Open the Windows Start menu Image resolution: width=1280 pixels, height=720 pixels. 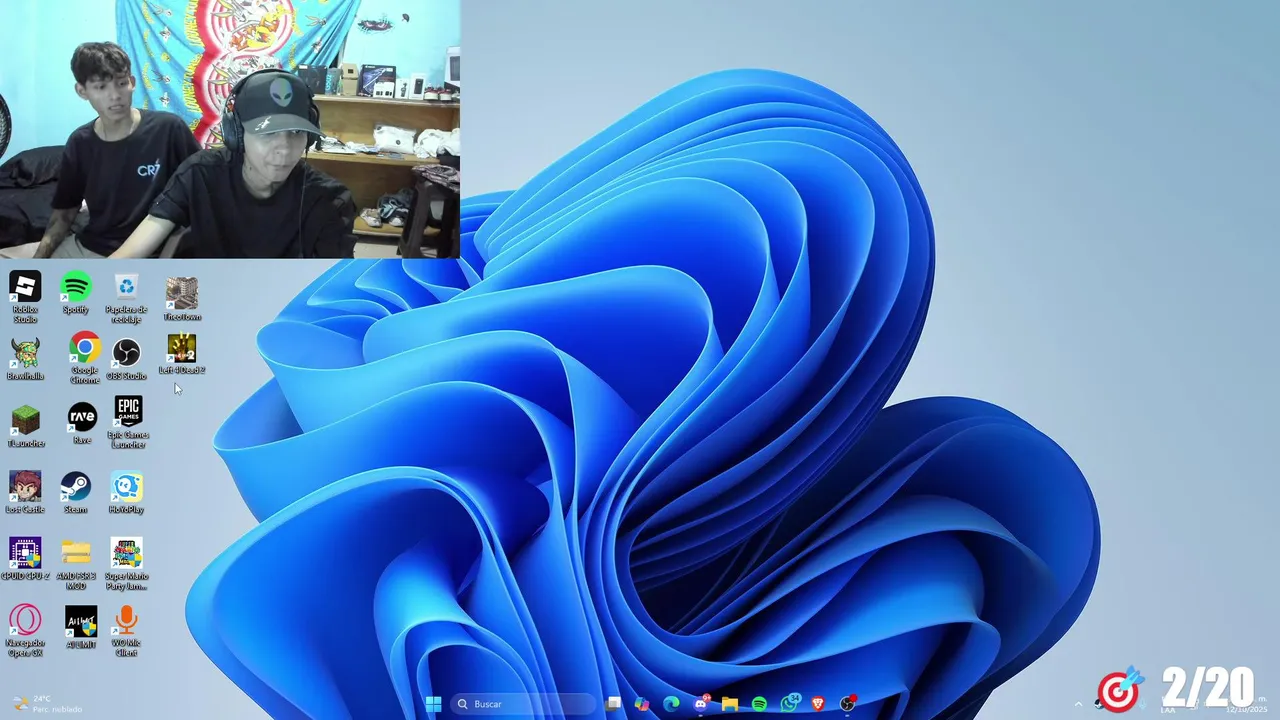click(433, 704)
